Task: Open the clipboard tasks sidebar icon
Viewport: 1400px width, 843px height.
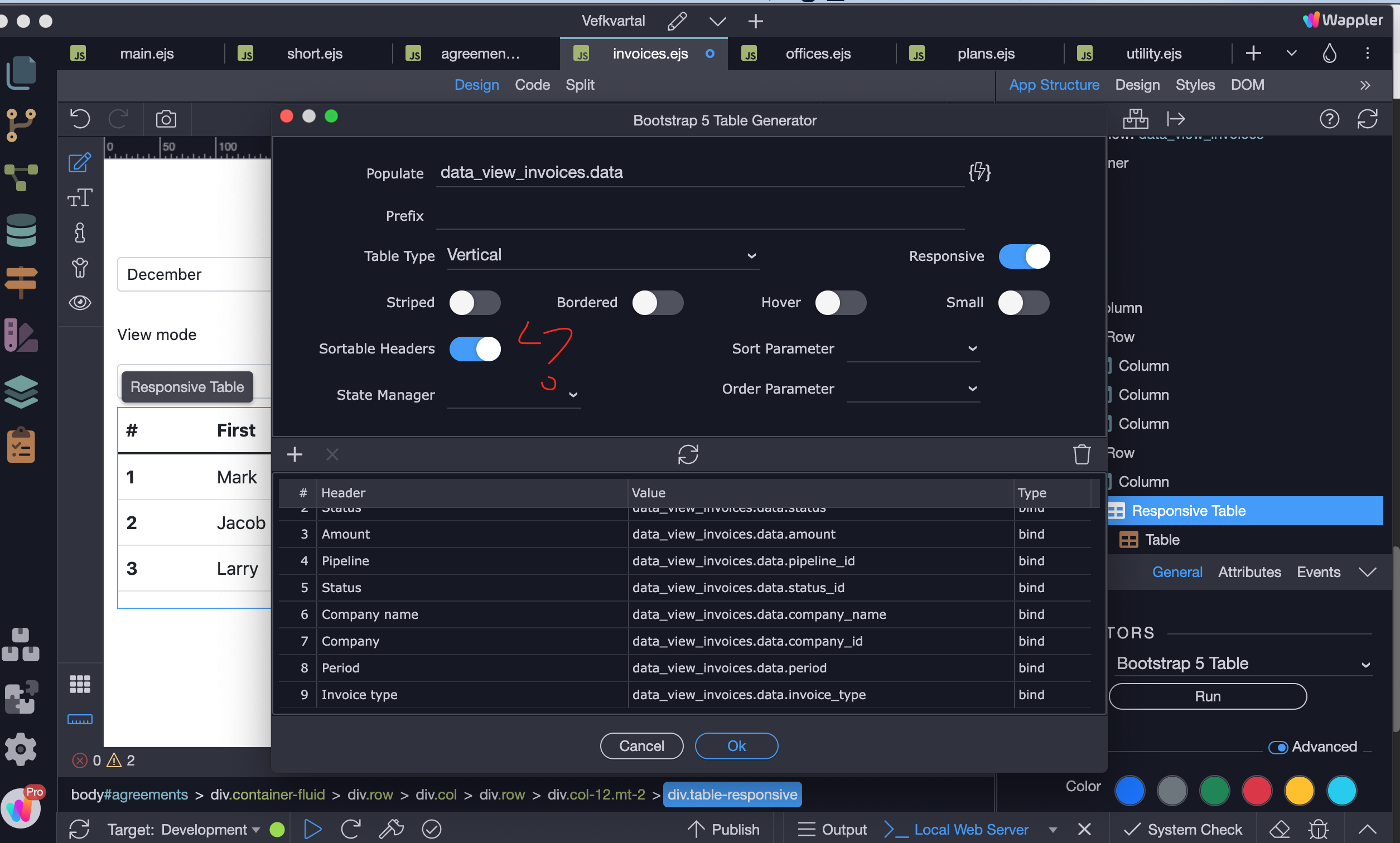Action: click(x=21, y=445)
